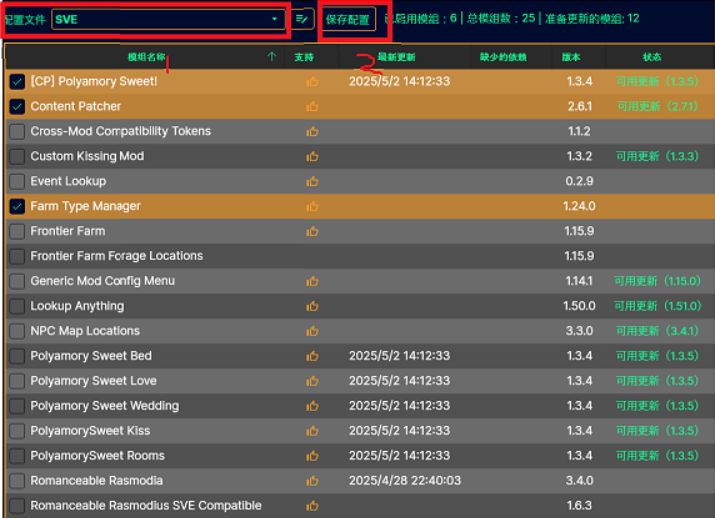Click the 保存配置 button
The width and height of the screenshot is (715, 518).
click(347, 19)
